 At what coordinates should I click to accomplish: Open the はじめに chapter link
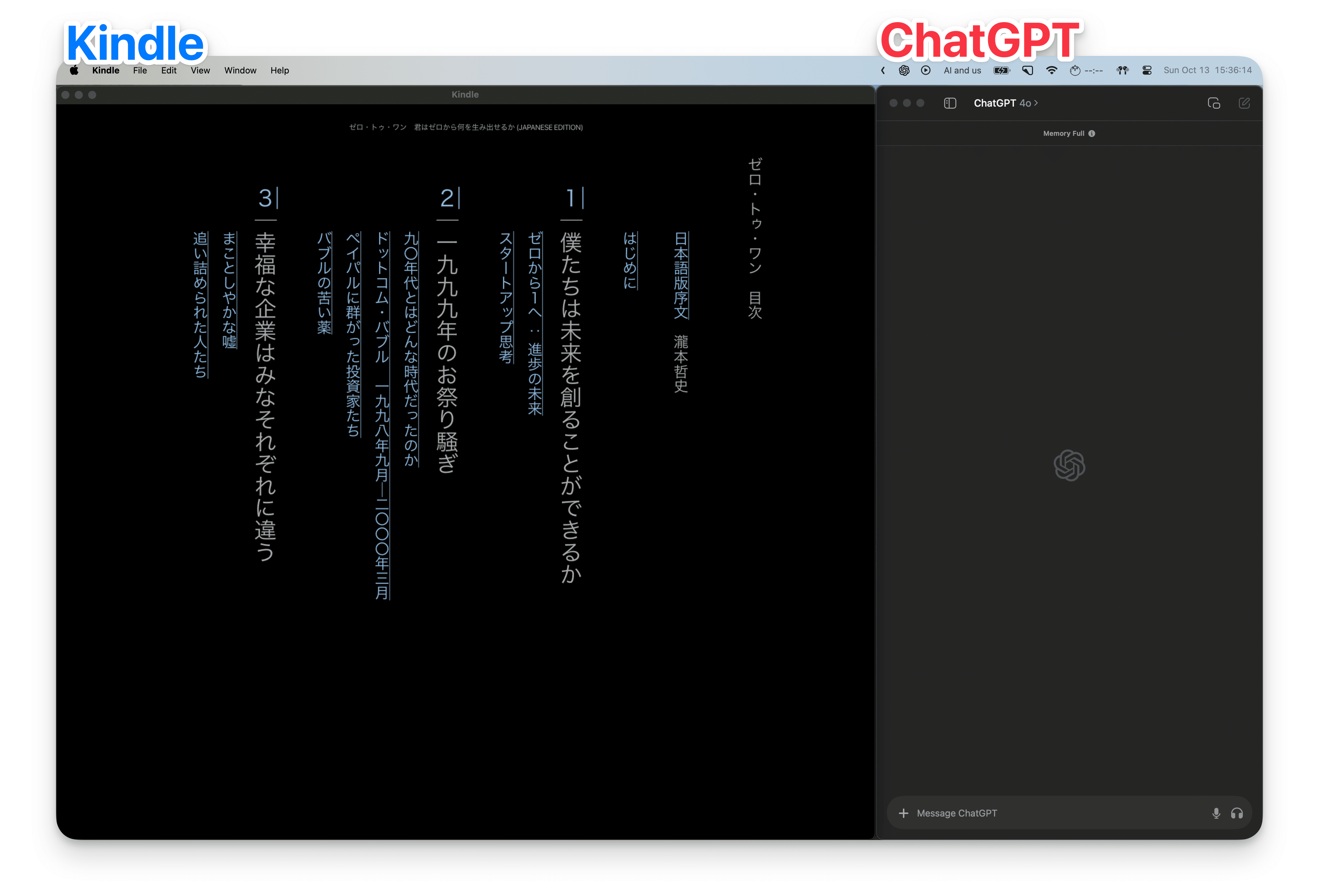click(629, 260)
